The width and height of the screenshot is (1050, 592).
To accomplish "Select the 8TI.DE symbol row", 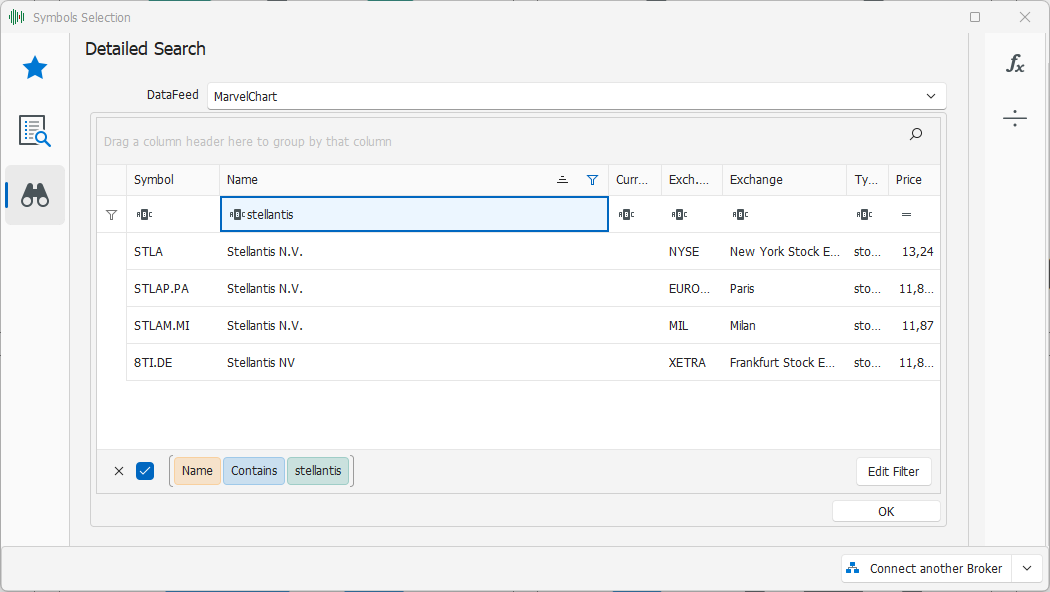I will click(x=533, y=362).
